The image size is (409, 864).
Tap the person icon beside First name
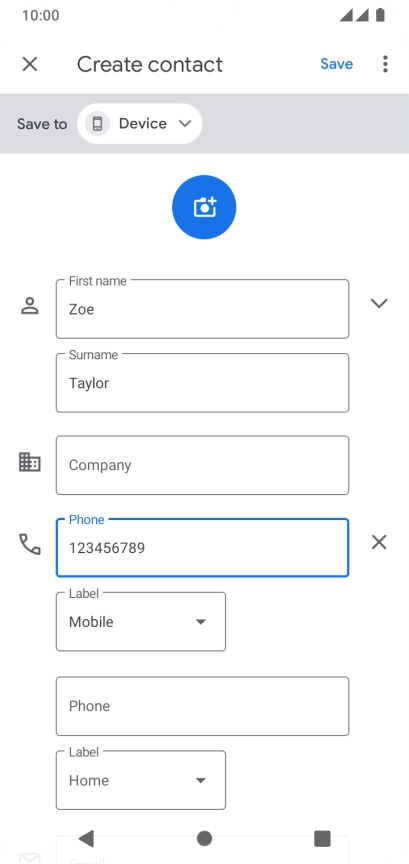(x=30, y=305)
